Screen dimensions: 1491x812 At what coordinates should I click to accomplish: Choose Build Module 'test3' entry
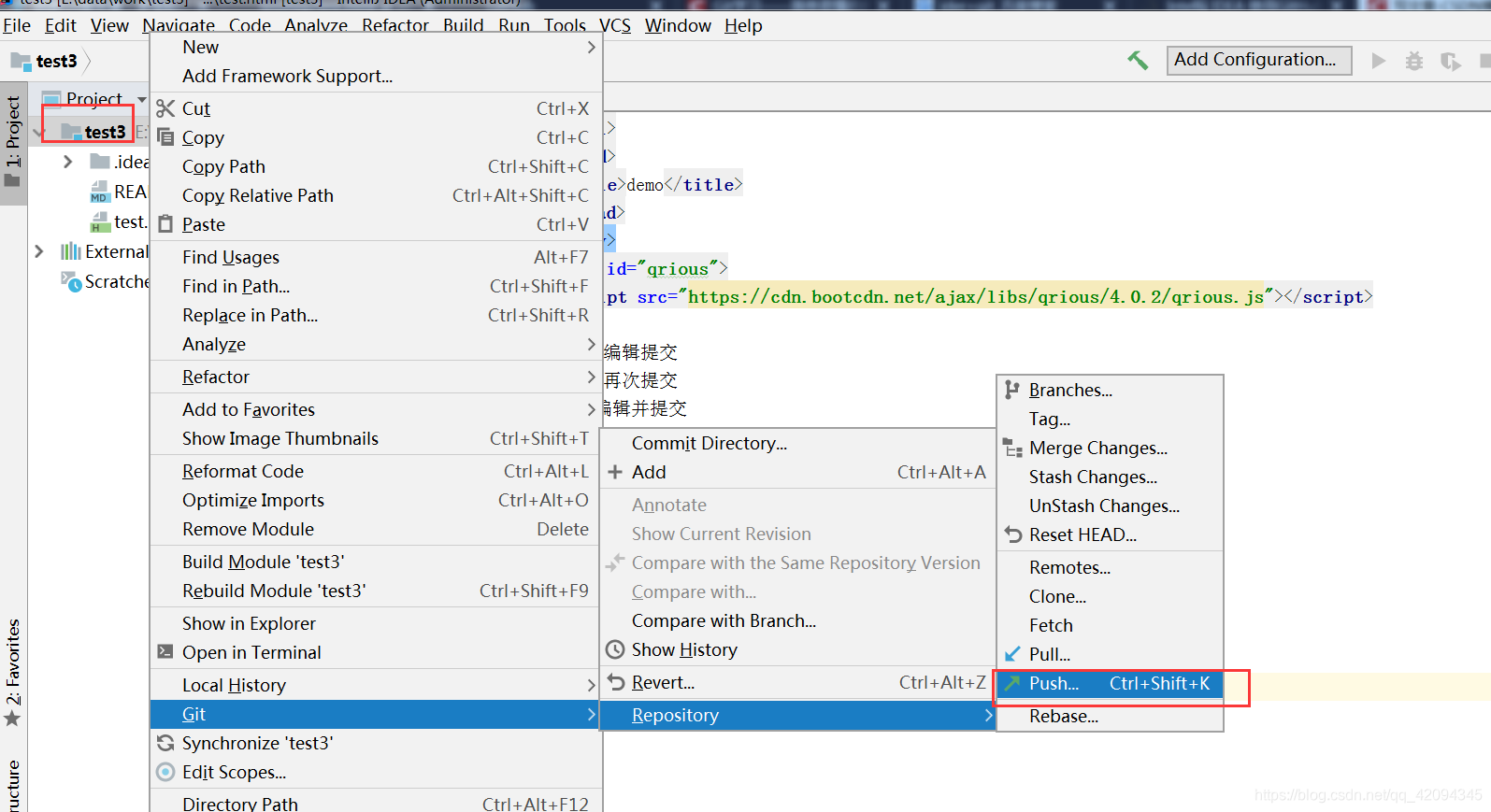[x=374, y=562]
